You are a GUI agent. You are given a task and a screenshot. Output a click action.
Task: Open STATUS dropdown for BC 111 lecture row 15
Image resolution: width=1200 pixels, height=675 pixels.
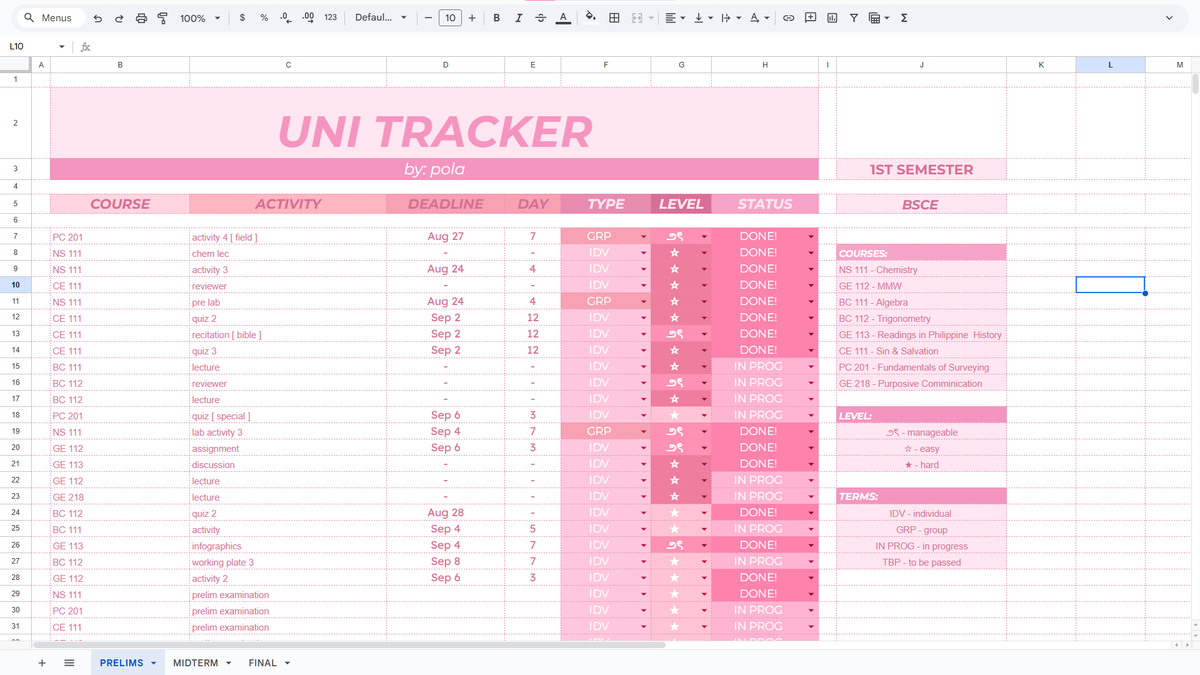click(x=810, y=367)
